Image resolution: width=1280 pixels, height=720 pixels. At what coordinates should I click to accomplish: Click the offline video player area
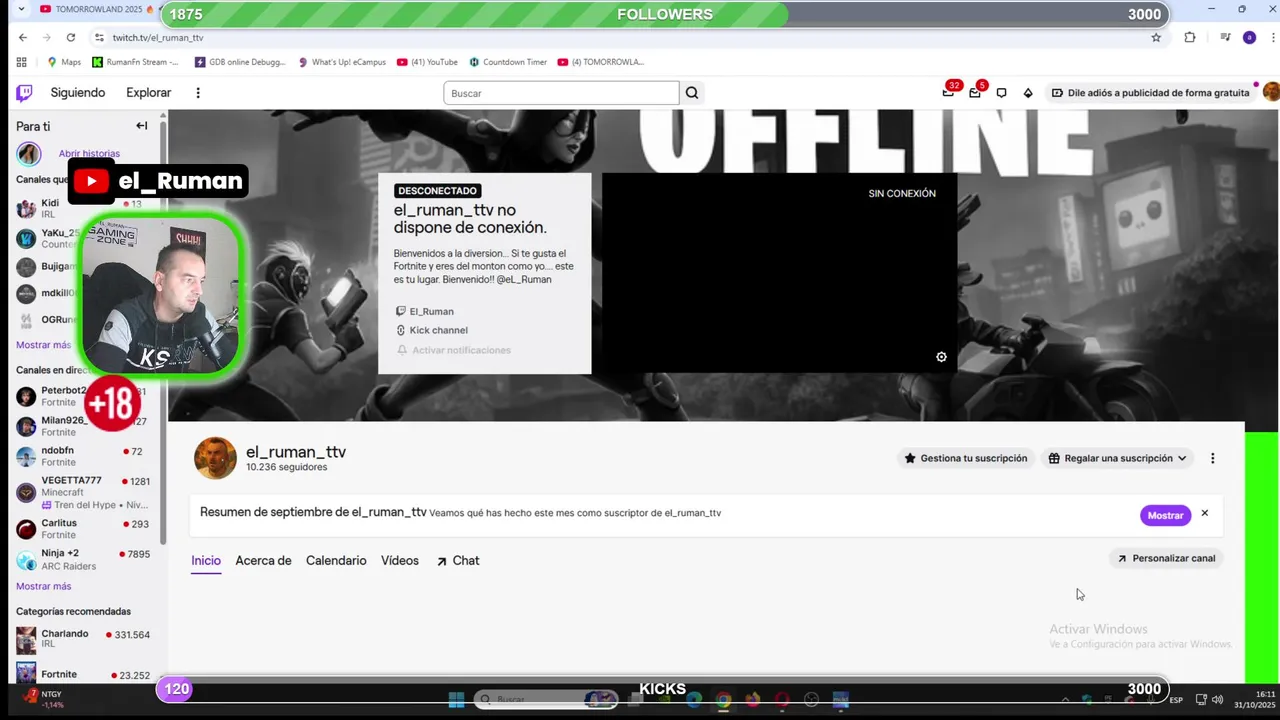click(779, 273)
